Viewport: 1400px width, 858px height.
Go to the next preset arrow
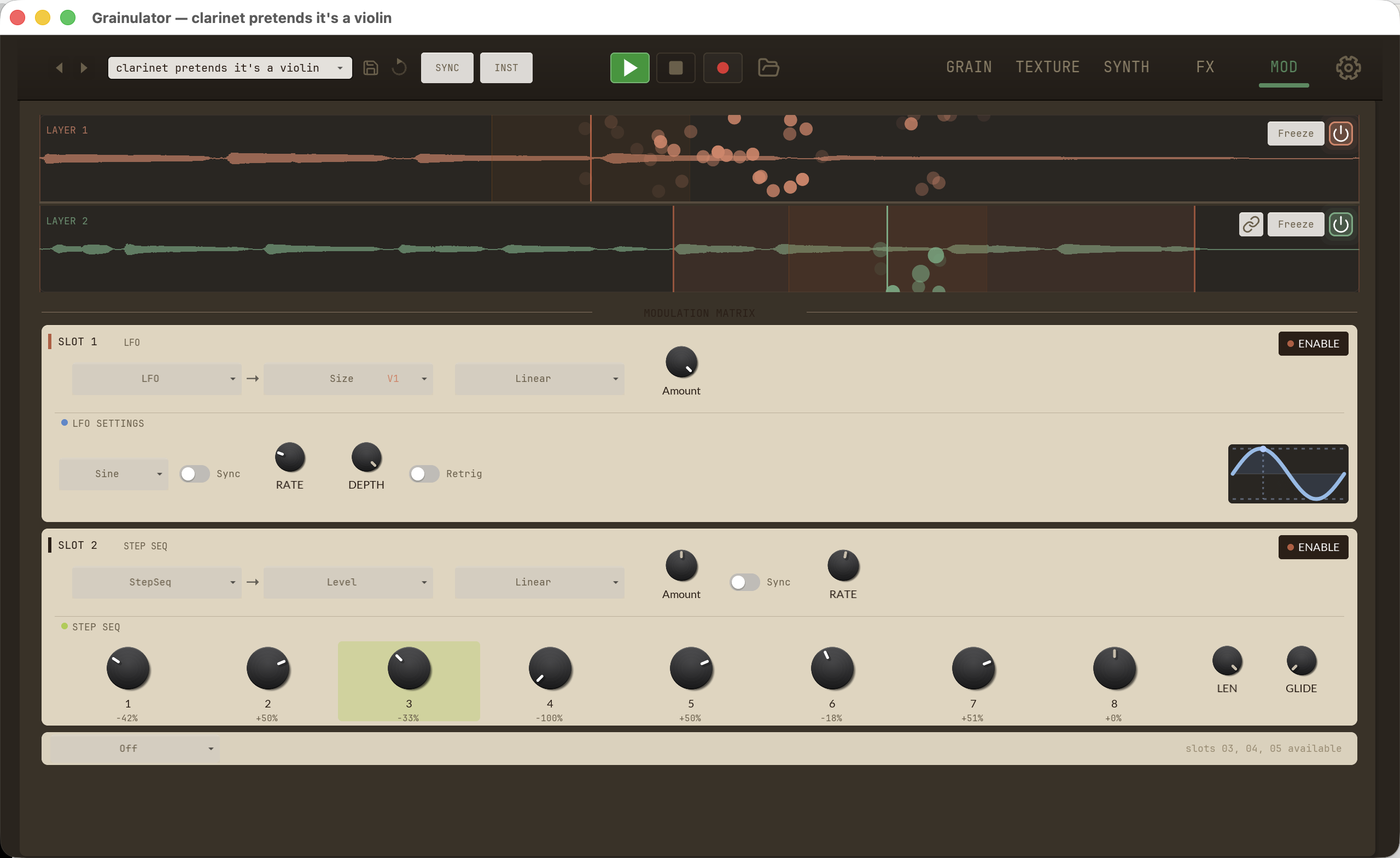pos(84,68)
